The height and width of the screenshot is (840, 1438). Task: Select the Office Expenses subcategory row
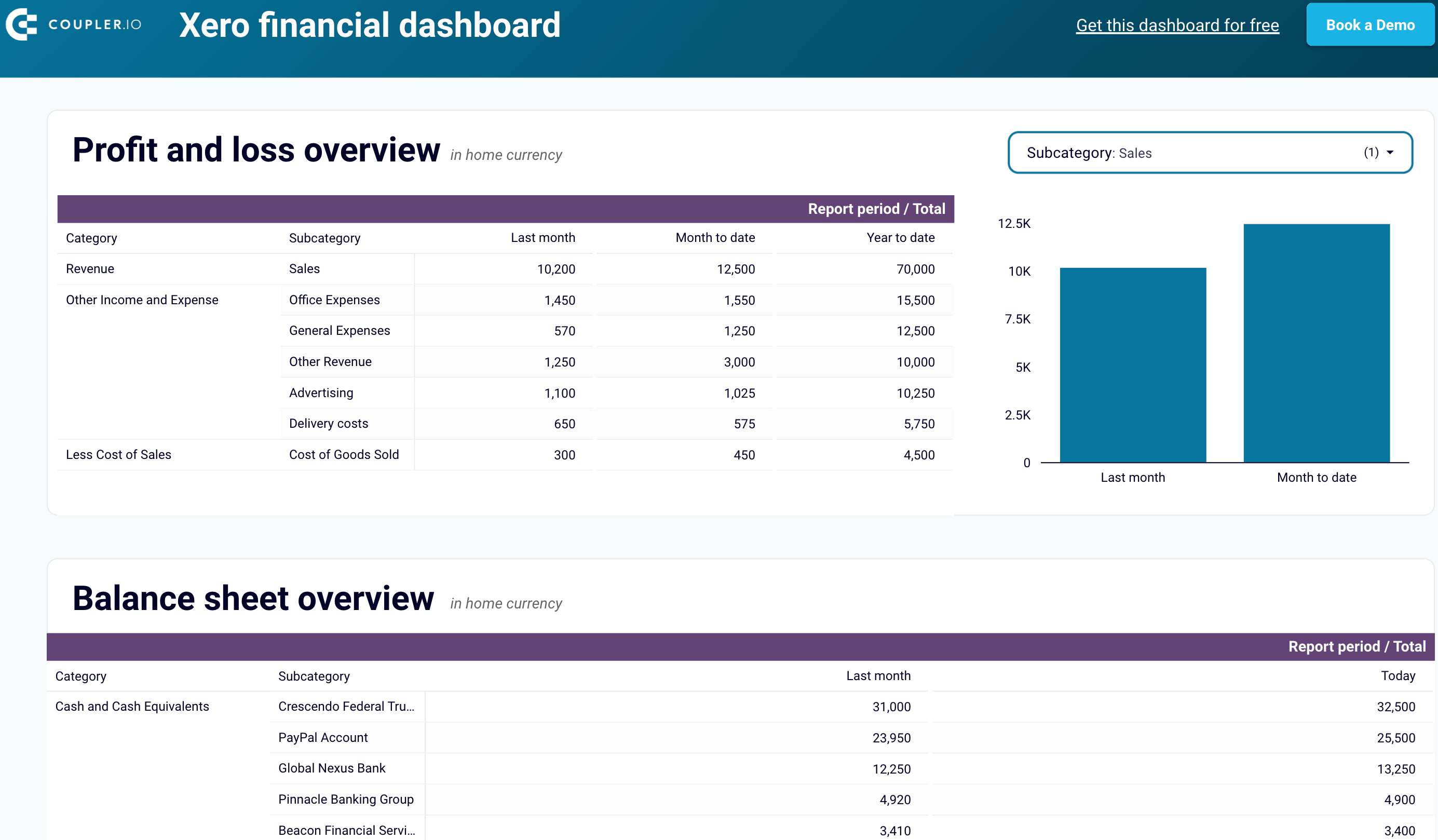click(334, 300)
